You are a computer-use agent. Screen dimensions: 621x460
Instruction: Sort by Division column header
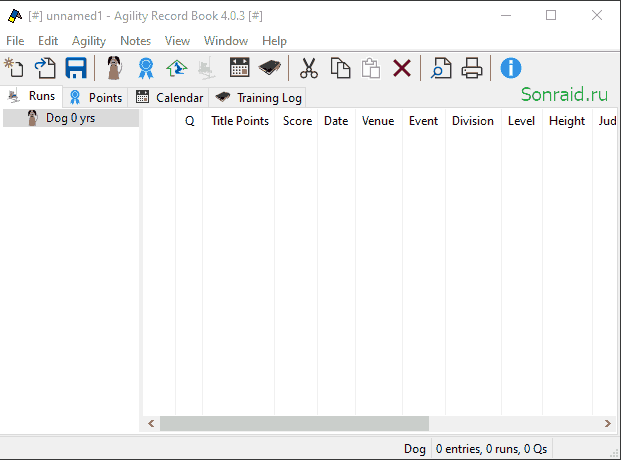[x=473, y=121]
